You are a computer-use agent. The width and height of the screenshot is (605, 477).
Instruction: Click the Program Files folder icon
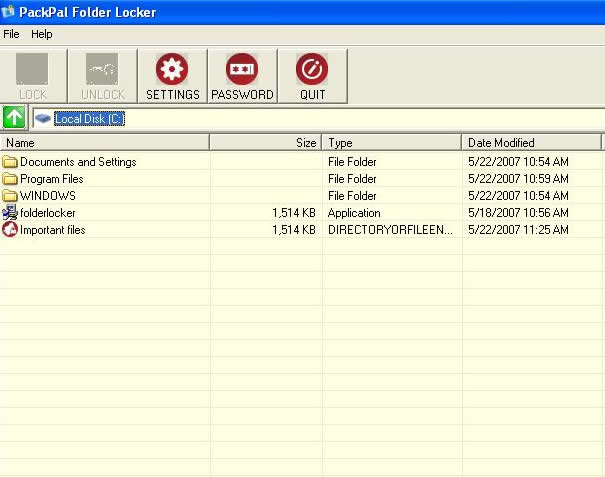10,179
